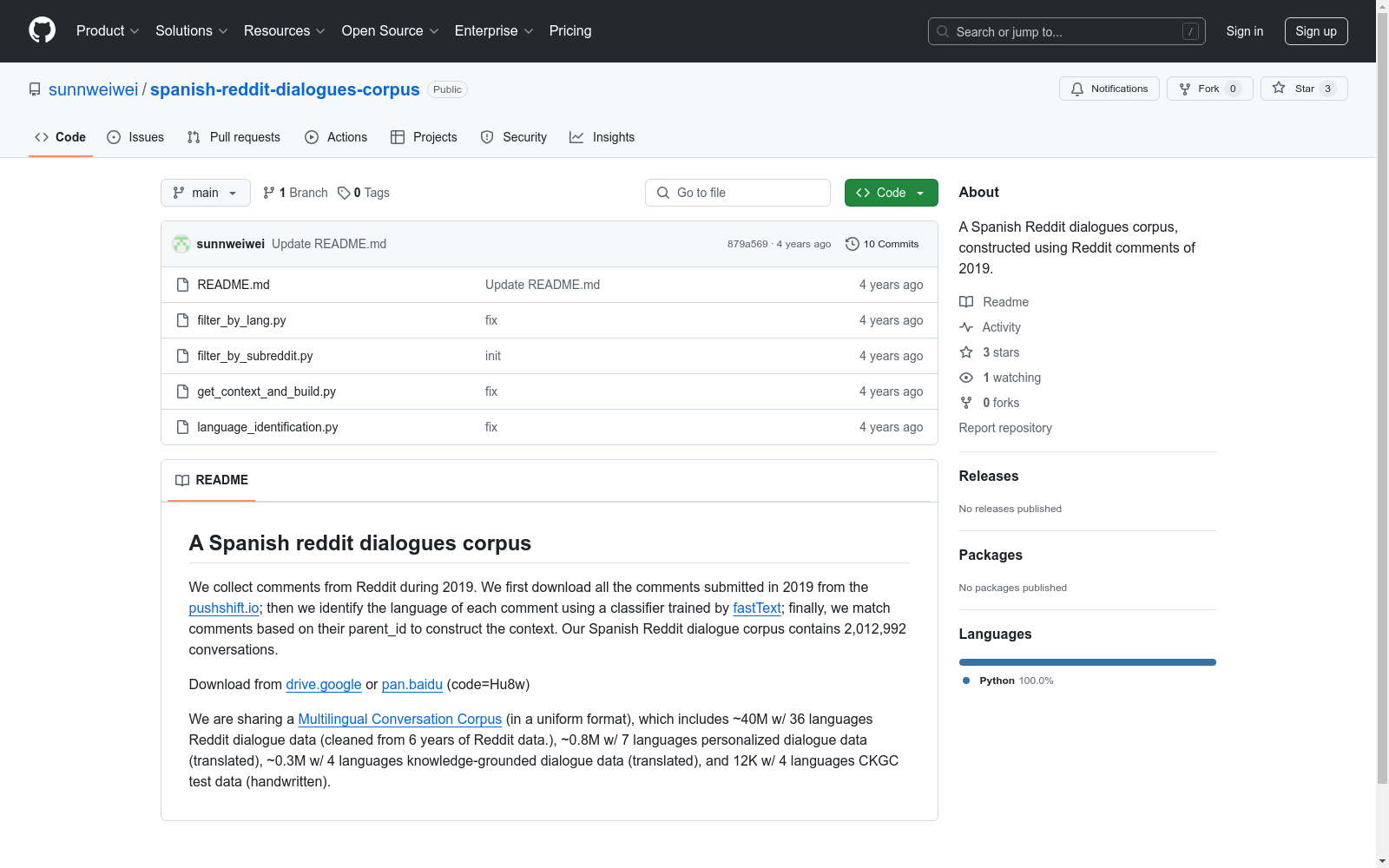Fork this repository
The image size is (1389, 868).
point(1210,89)
